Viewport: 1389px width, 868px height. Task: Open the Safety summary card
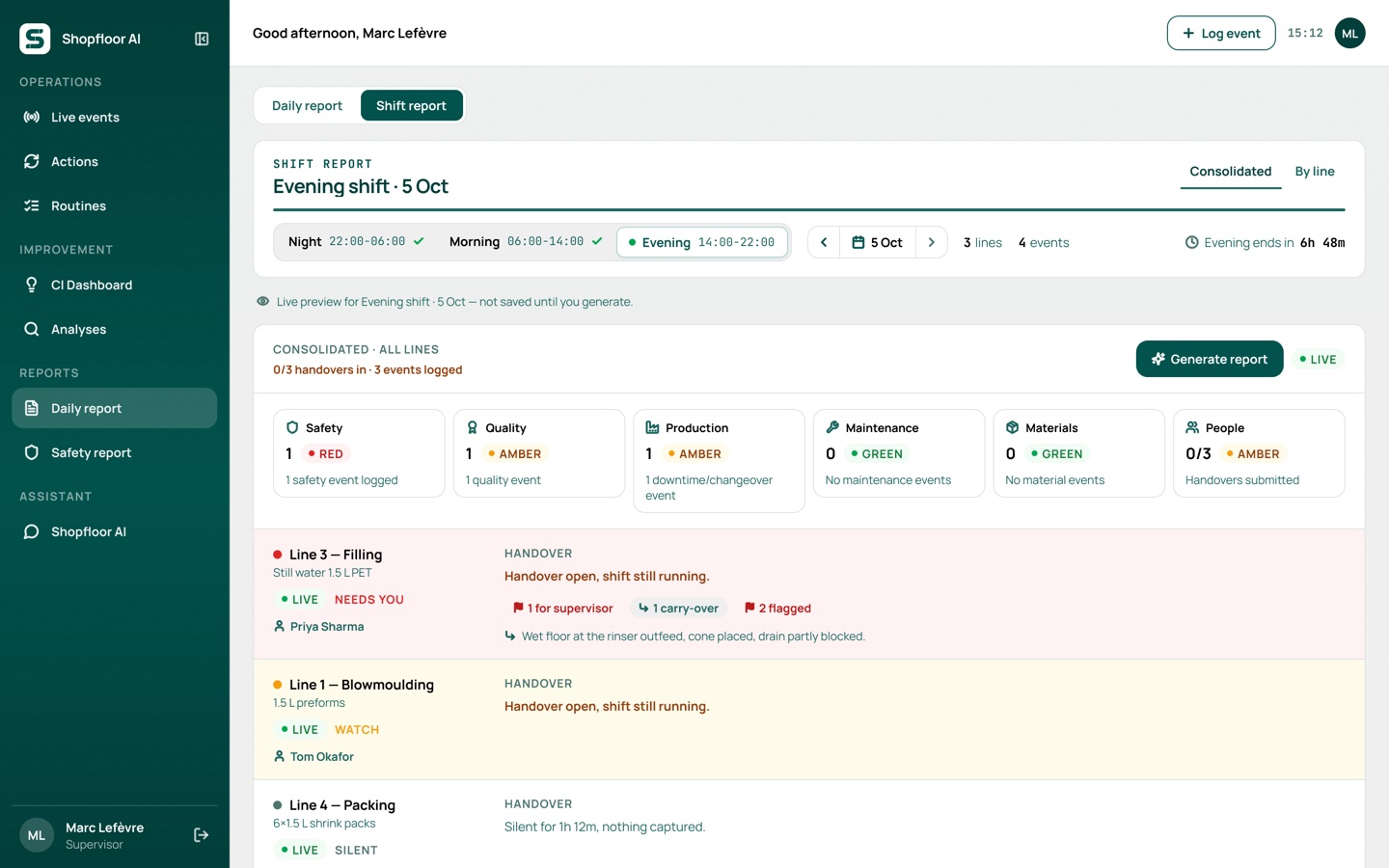coord(359,453)
